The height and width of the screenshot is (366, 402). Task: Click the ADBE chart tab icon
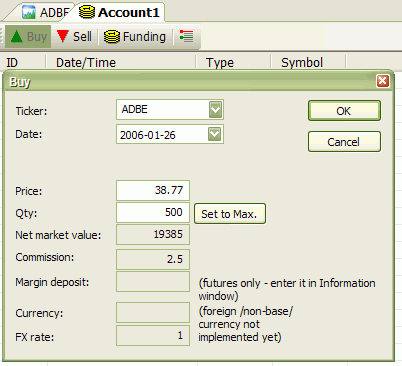[x=29, y=13]
